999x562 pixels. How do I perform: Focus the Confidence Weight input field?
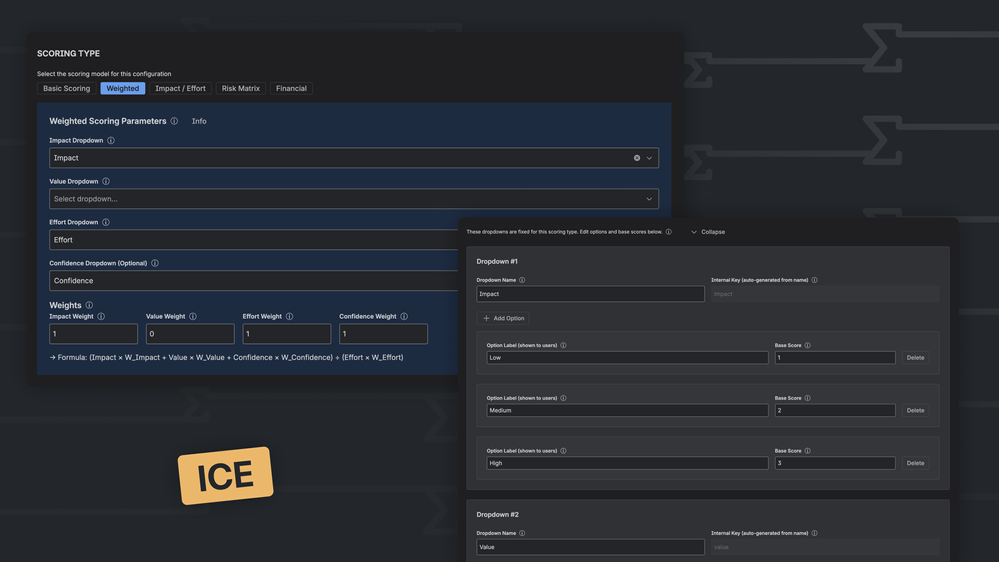(383, 334)
